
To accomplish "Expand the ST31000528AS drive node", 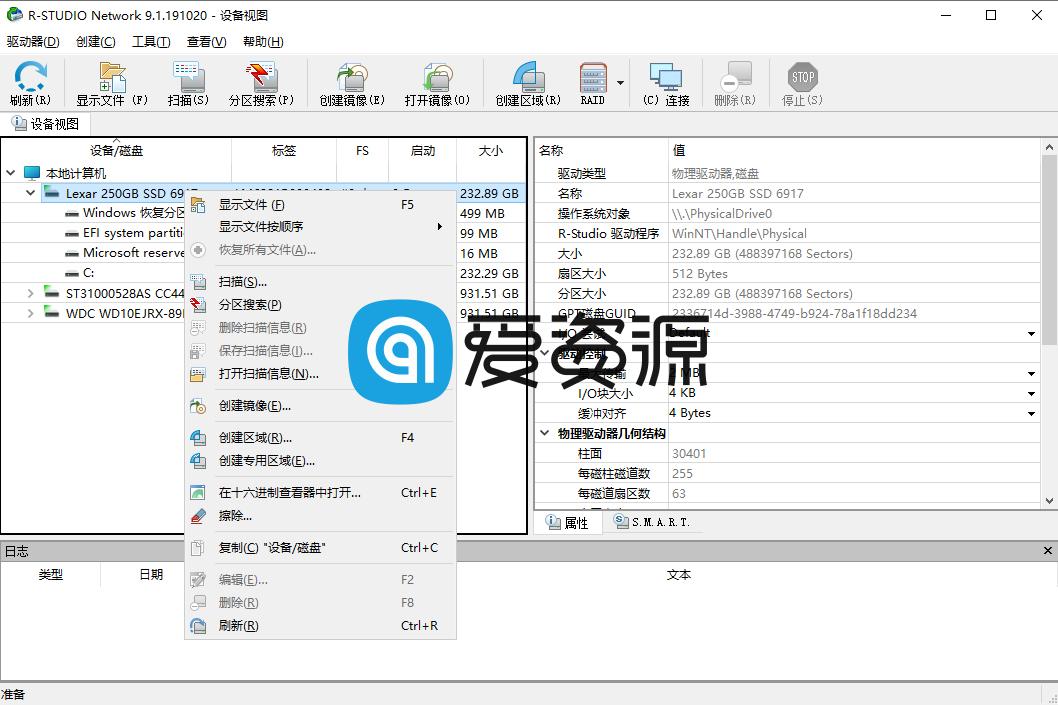I will point(30,293).
